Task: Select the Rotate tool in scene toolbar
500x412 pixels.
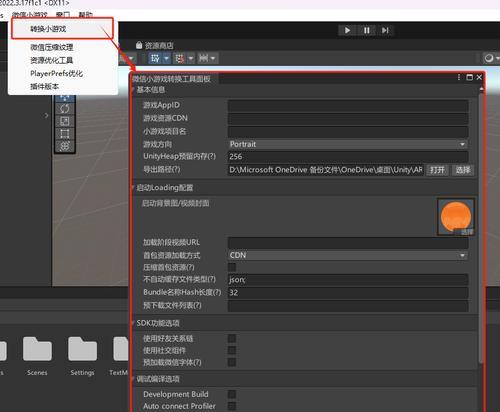Action: point(65,108)
